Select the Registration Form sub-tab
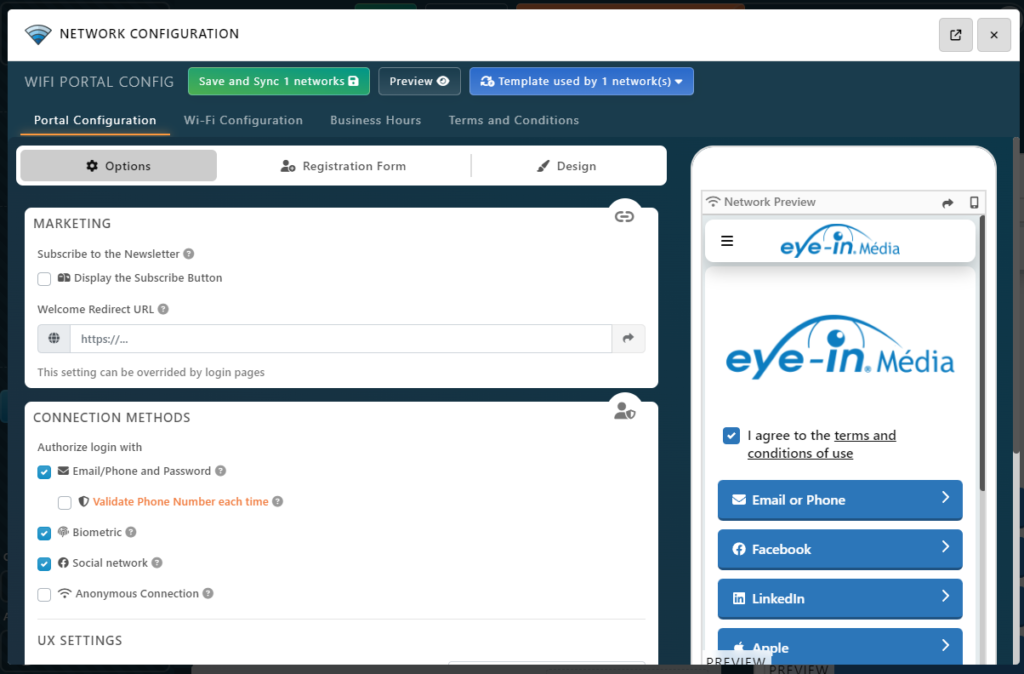 [344, 166]
